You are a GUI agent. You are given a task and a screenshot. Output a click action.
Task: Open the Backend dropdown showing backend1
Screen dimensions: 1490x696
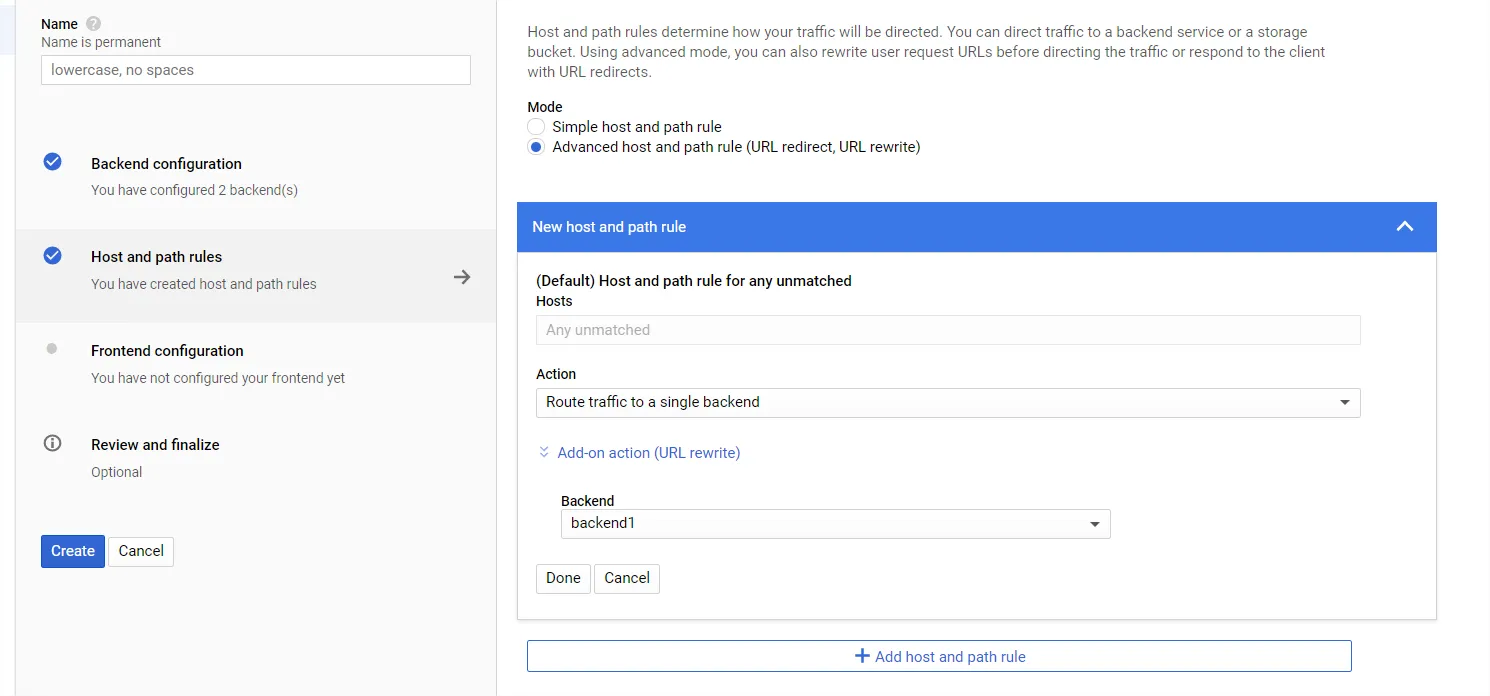click(835, 523)
